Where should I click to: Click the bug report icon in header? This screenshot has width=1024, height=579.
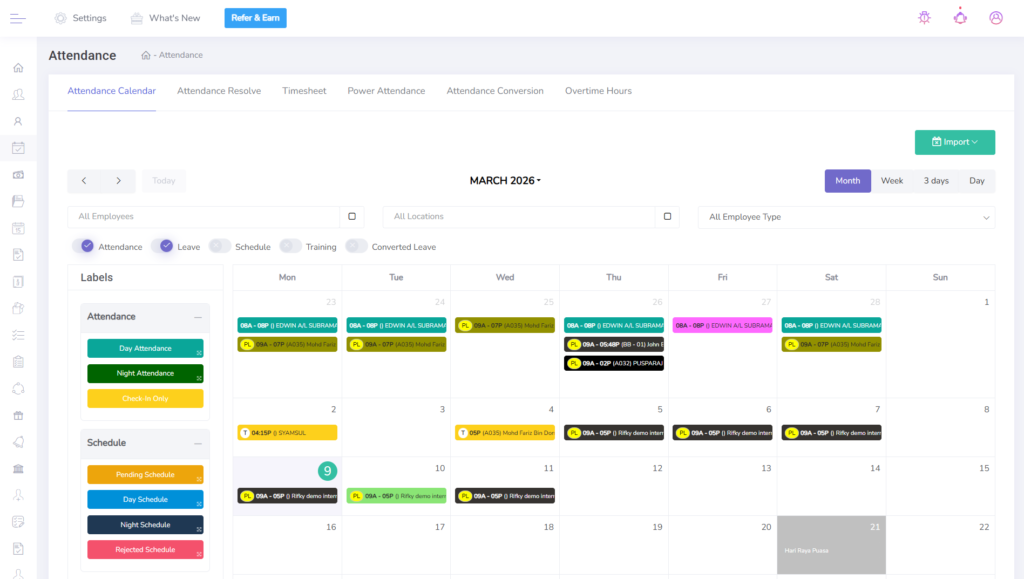pos(923,18)
